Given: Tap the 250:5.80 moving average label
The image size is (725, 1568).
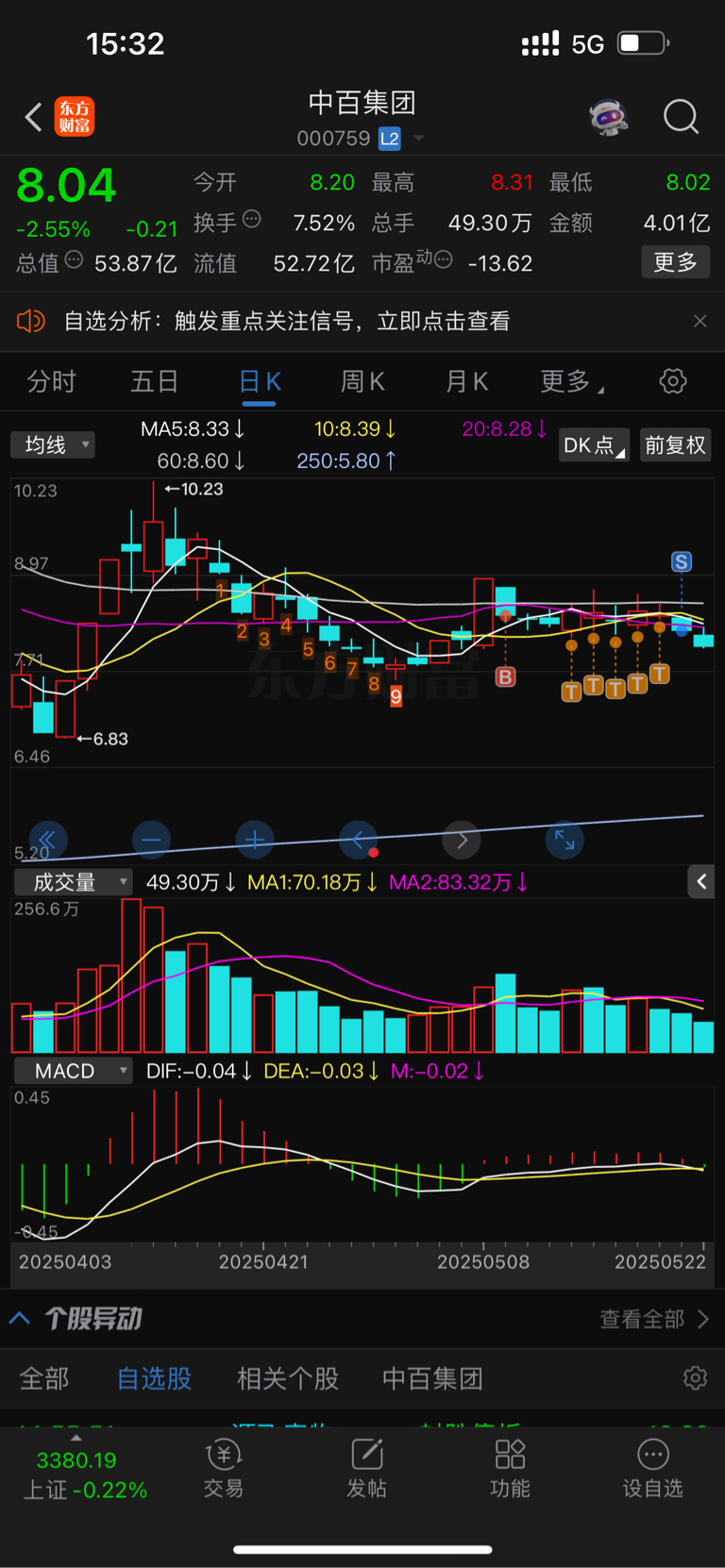Looking at the screenshot, I should tap(346, 461).
